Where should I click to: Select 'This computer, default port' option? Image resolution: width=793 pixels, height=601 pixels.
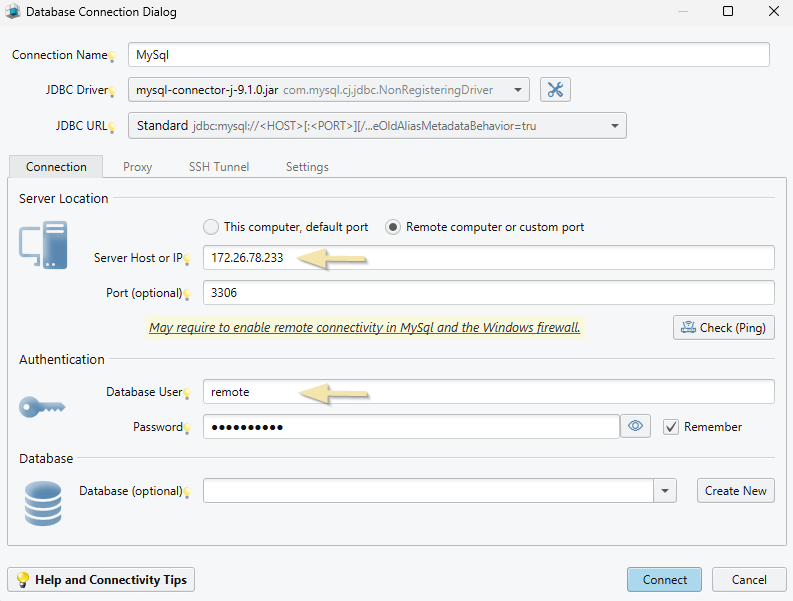[x=211, y=227]
